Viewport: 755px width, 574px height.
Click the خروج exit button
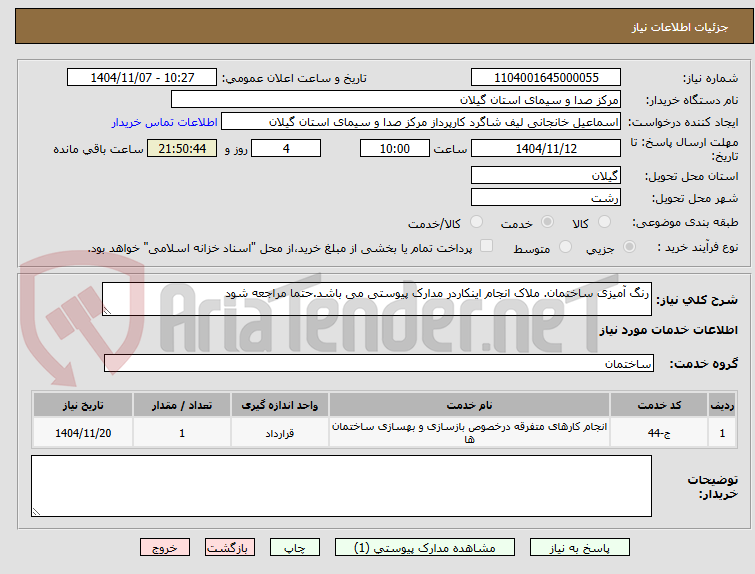coord(165,548)
